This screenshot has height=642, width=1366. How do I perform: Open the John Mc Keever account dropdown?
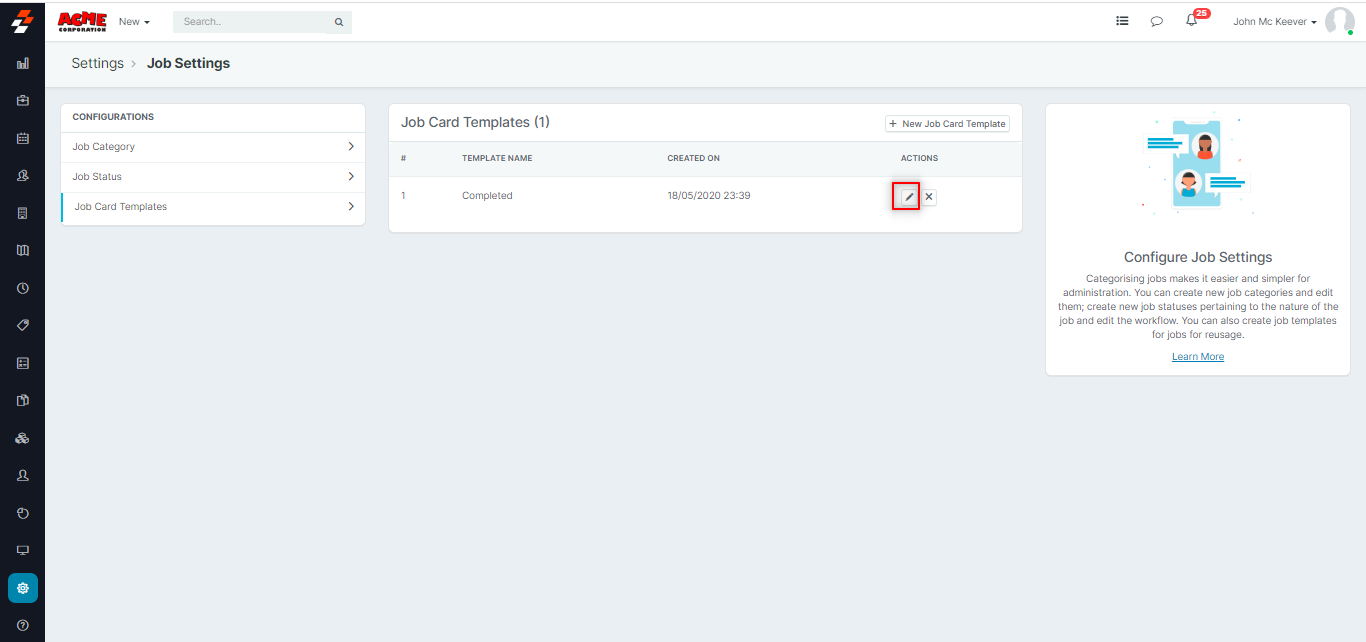1275,21
